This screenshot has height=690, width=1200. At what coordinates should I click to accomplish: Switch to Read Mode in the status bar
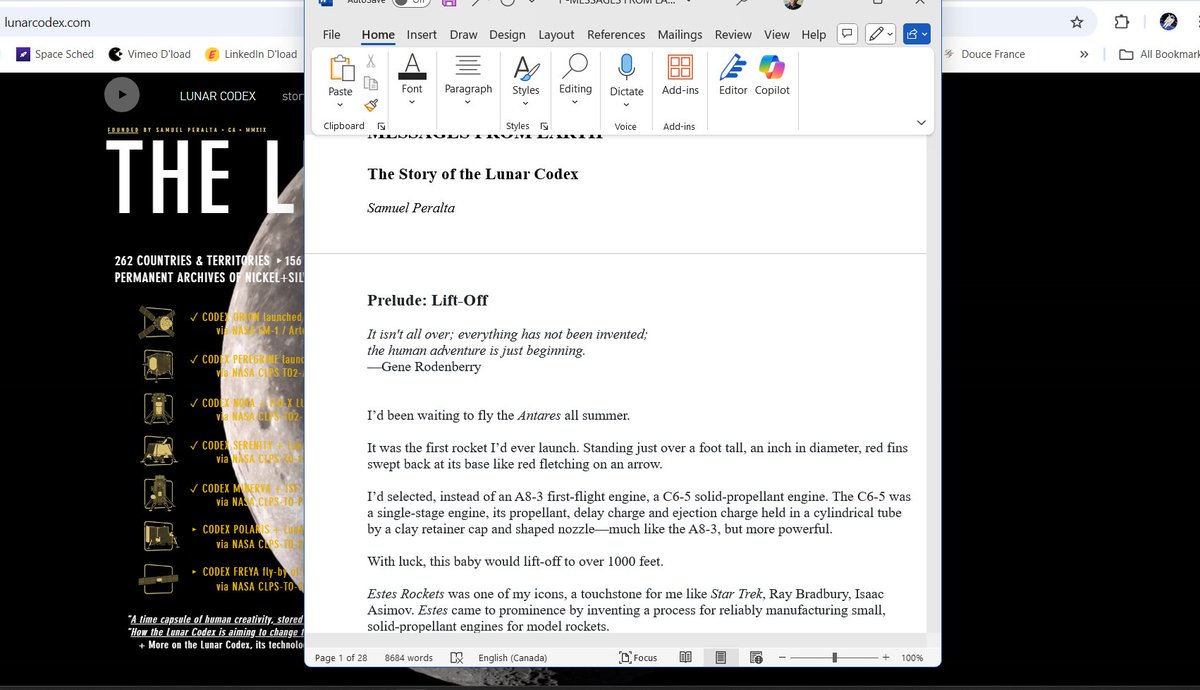686,657
